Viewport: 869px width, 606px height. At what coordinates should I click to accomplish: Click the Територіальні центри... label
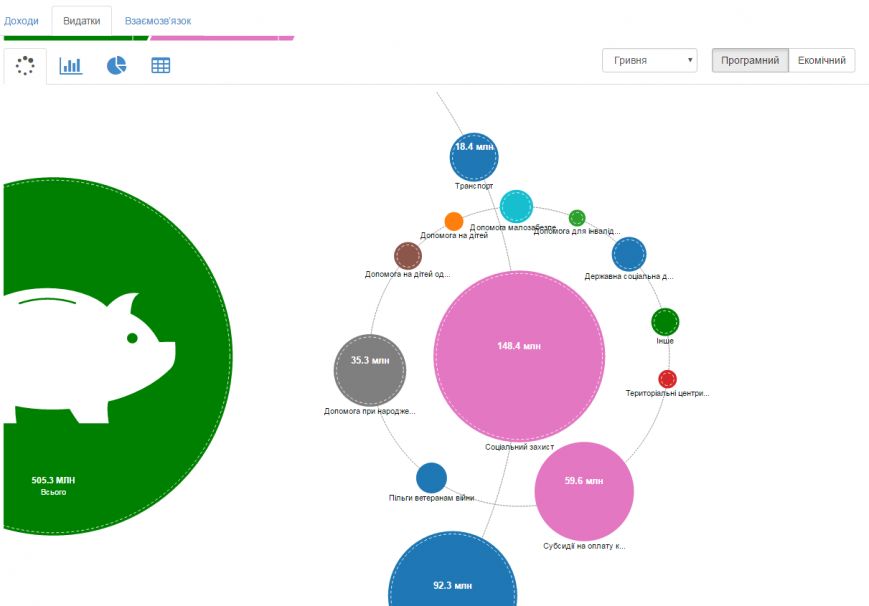(x=667, y=393)
